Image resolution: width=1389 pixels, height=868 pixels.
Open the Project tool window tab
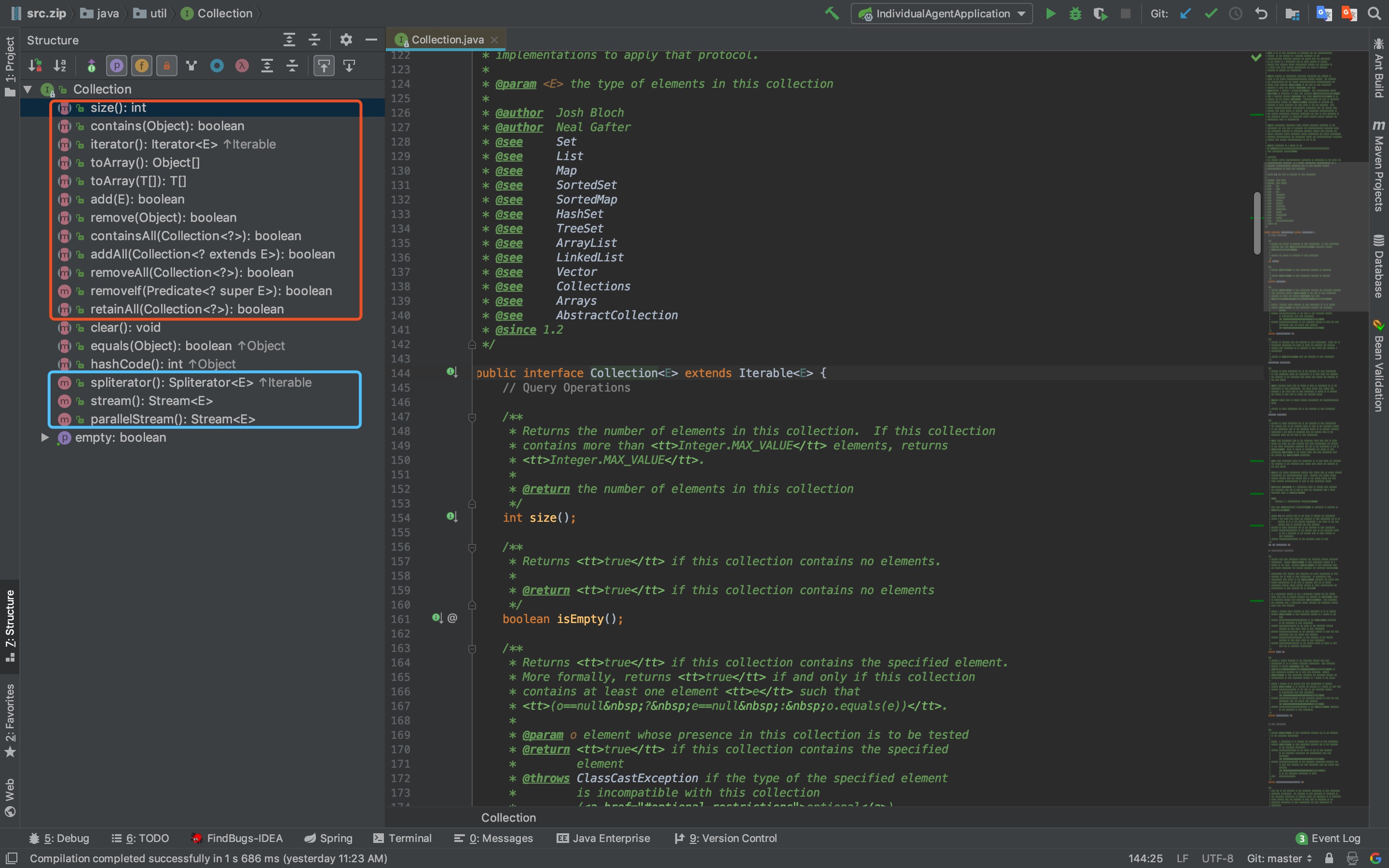click(10, 66)
